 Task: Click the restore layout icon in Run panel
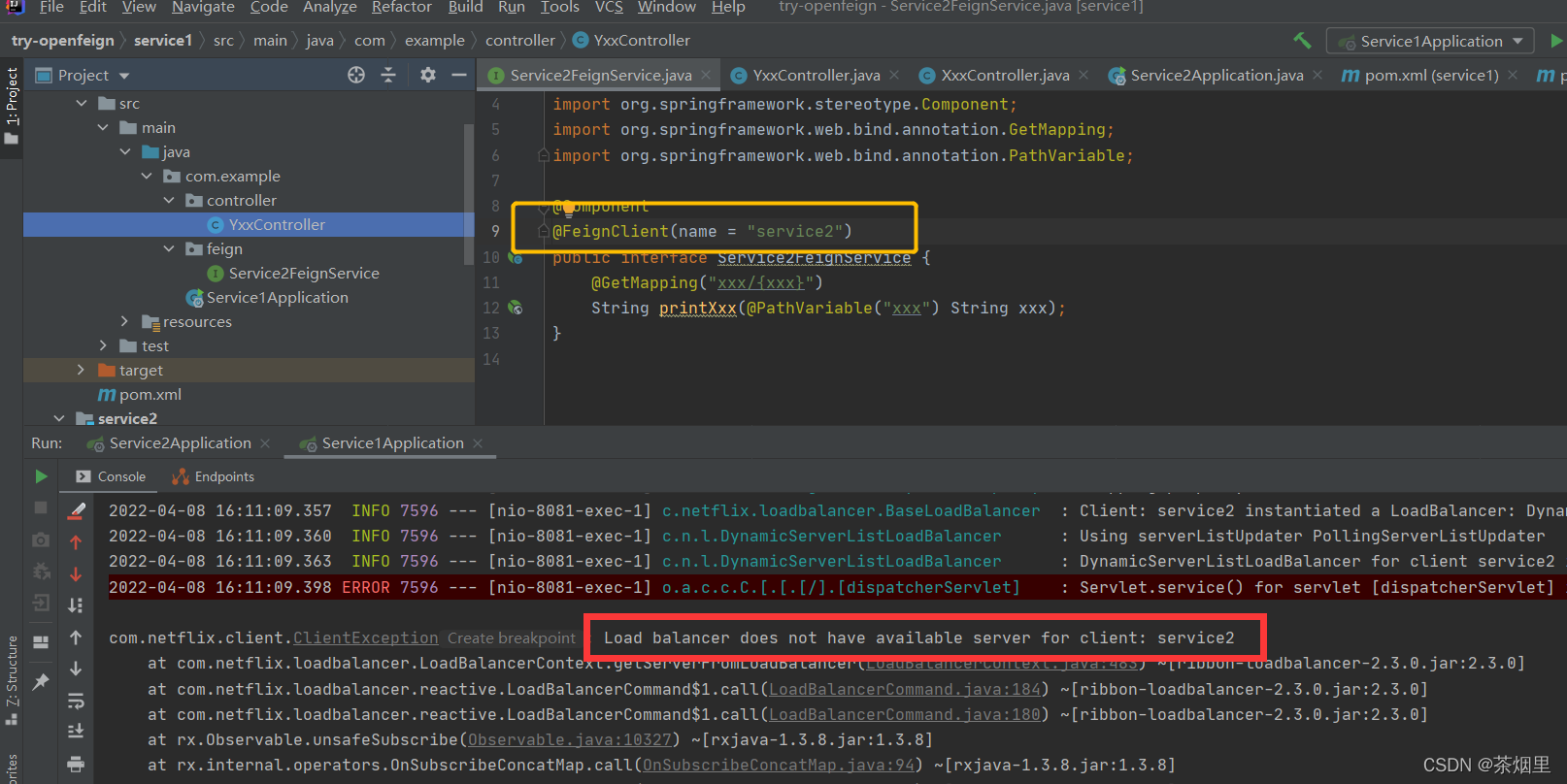41,641
